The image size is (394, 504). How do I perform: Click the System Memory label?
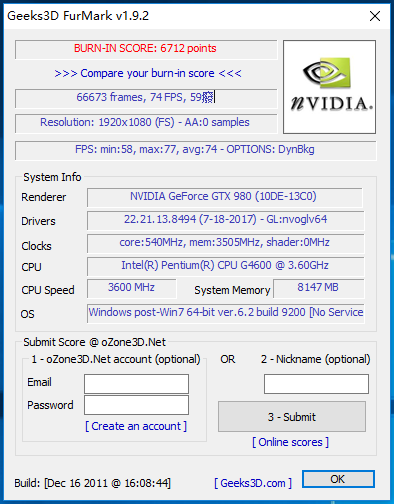point(232,290)
